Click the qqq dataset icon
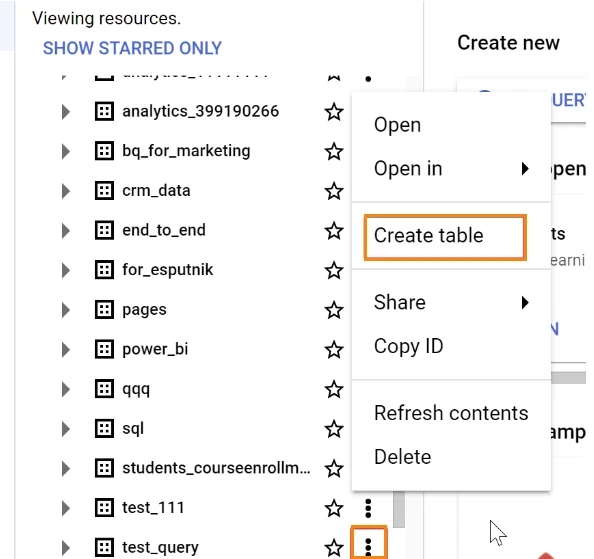The width and height of the screenshot is (594, 559). pyautogui.click(x=104, y=389)
